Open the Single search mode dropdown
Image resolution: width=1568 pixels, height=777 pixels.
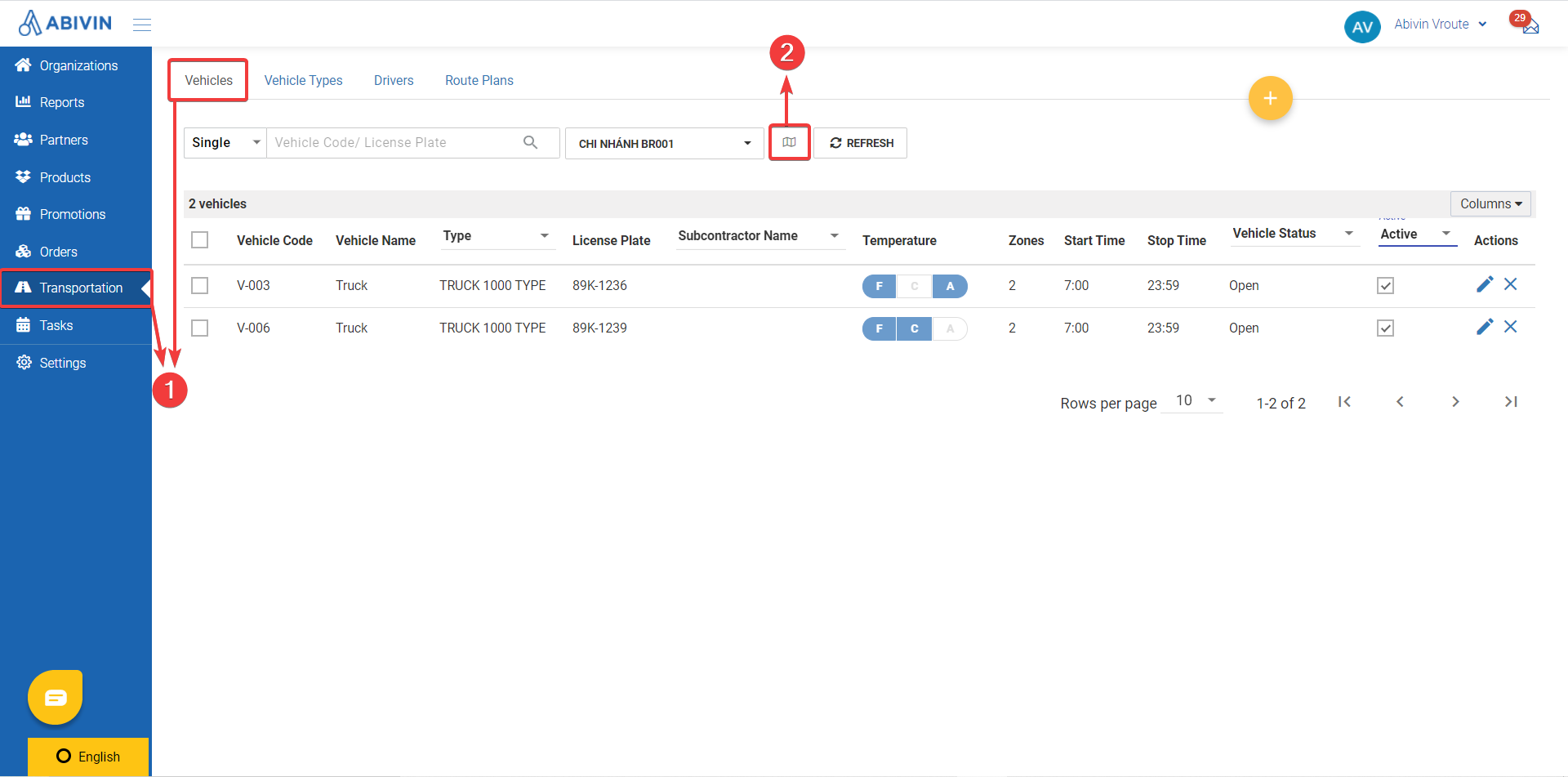(x=225, y=142)
